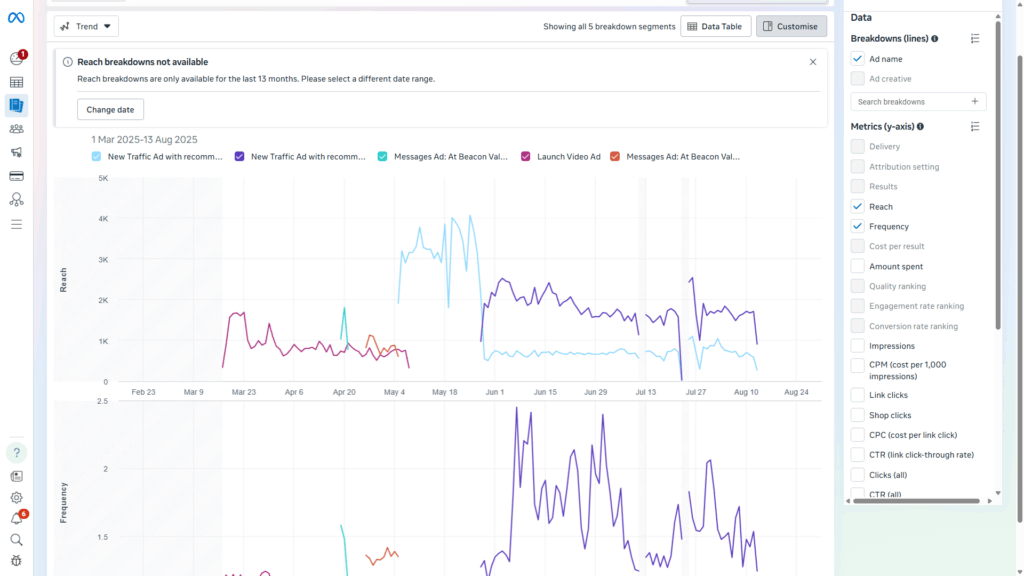The width and height of the screenshot is (1024, 576).
Task: Select the Ads reporting sidebar icon
Action: click(16, 105)
